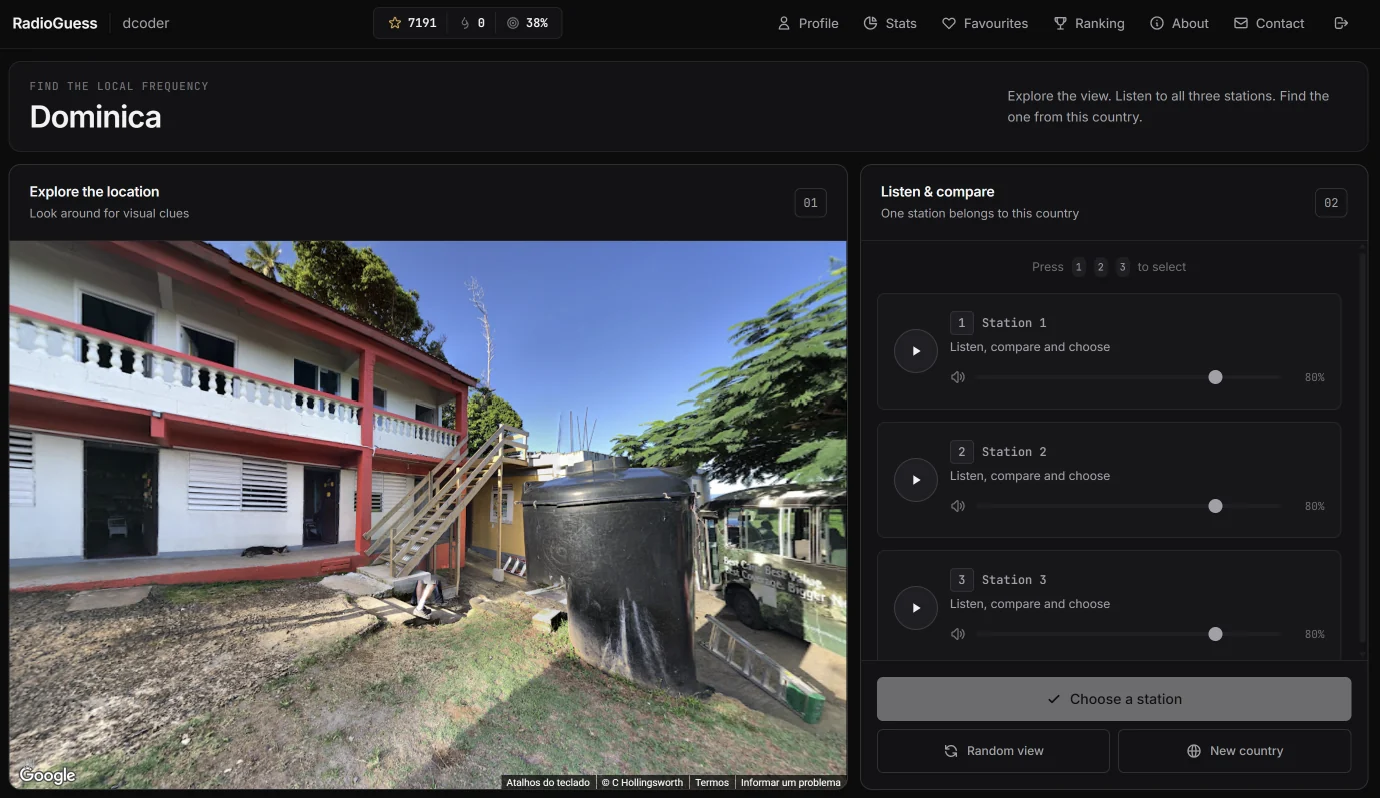Mute Station 2 speaker icon
1380x798 pixels.
[958, 506]
